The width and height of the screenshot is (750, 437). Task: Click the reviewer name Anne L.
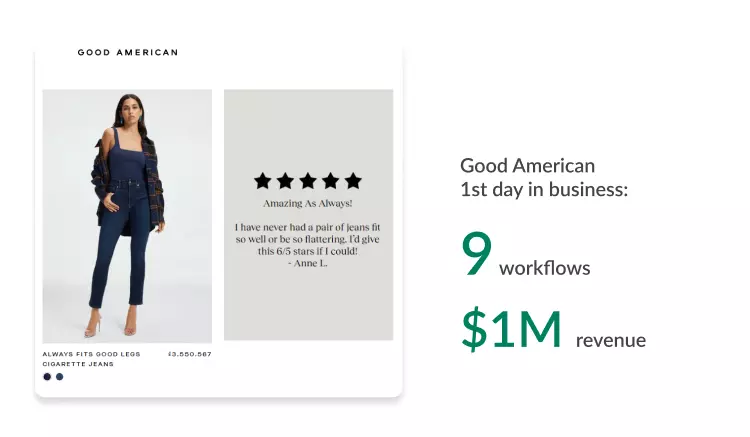tap(308, 263)
